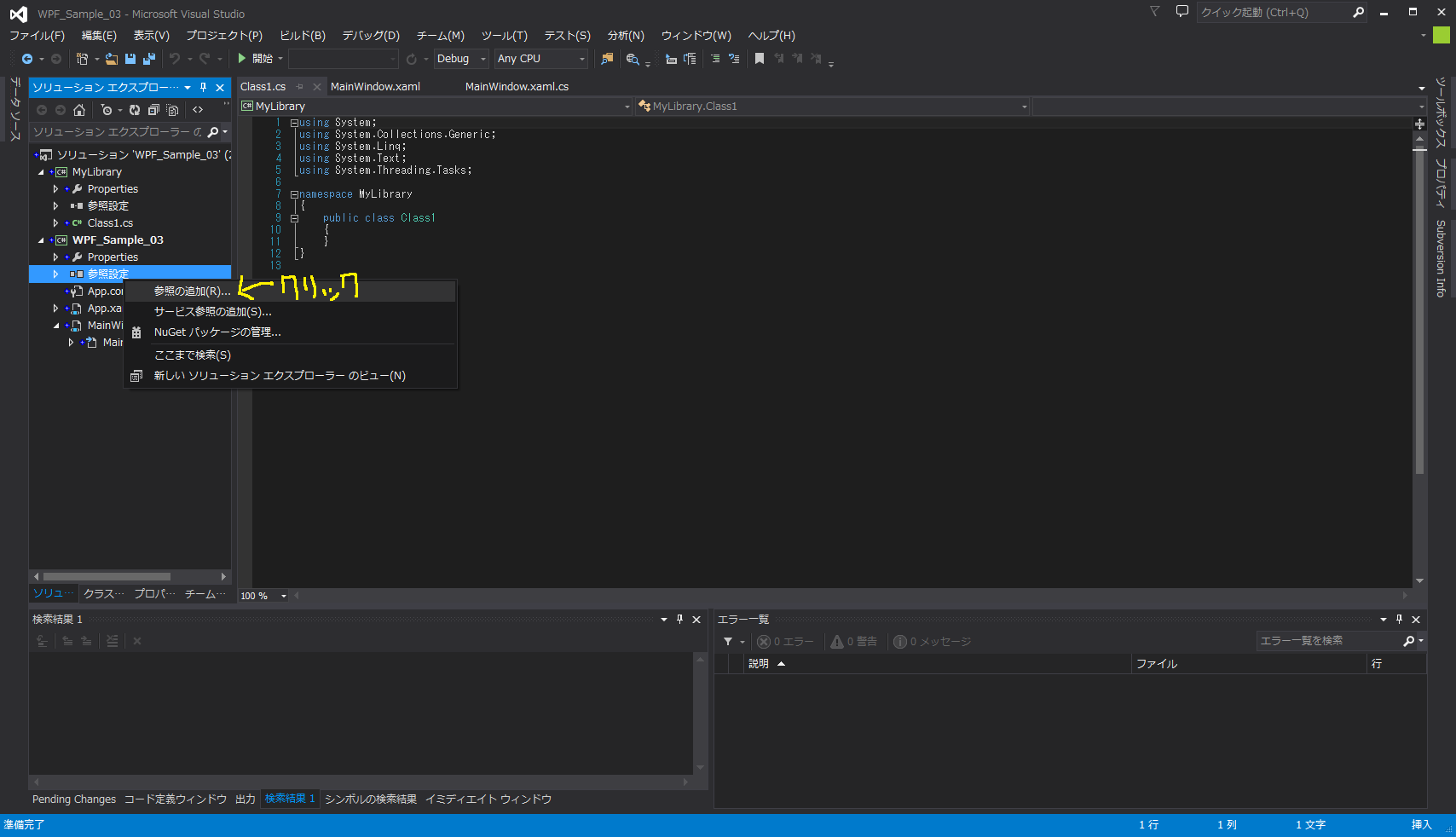Viewport: 1456px width, 837px height.
Task: Toggle 0 メッセージ filter button
Action: [x=932, y=642]
